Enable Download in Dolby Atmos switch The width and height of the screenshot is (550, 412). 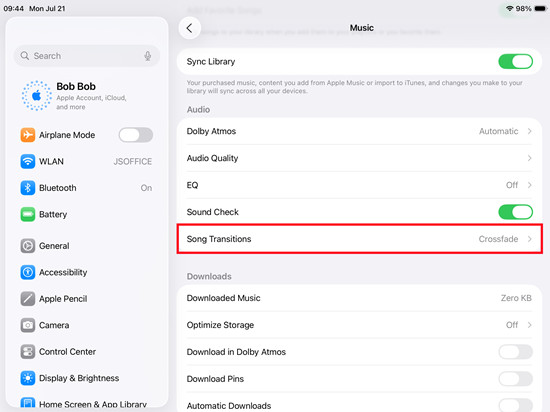pyautogui.click(x=516, y=352)
